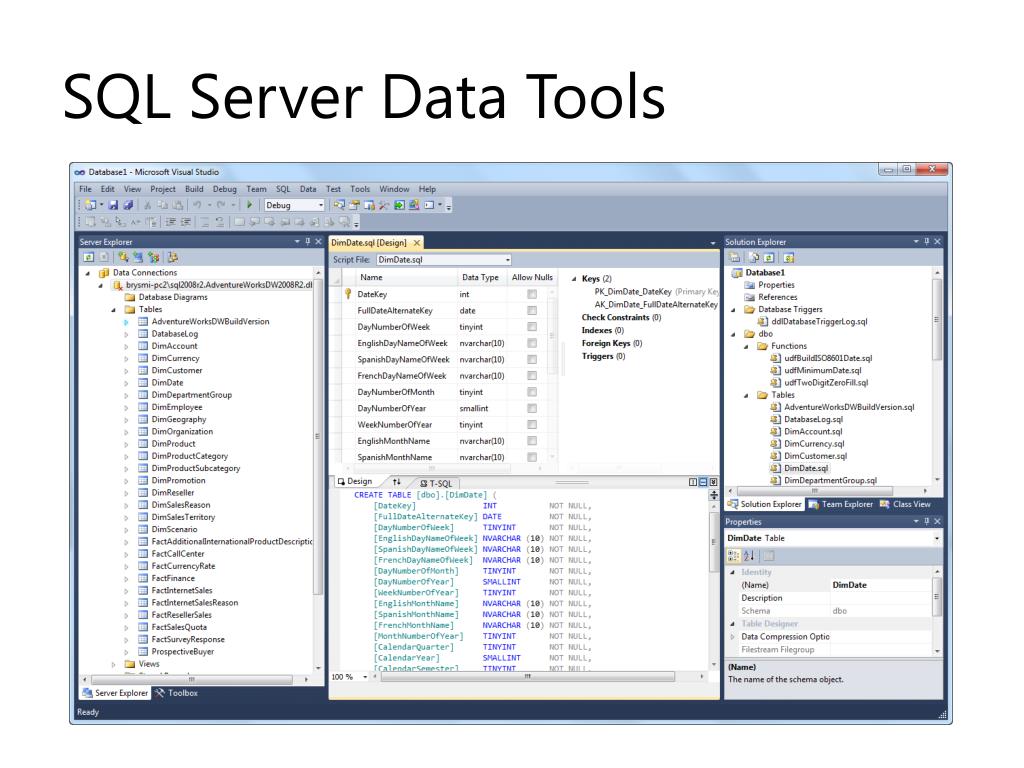This screenshot has width=1024, height=768.
Task: Click the Solution Explorer vertical scrollbar
Action: point(936,320)
